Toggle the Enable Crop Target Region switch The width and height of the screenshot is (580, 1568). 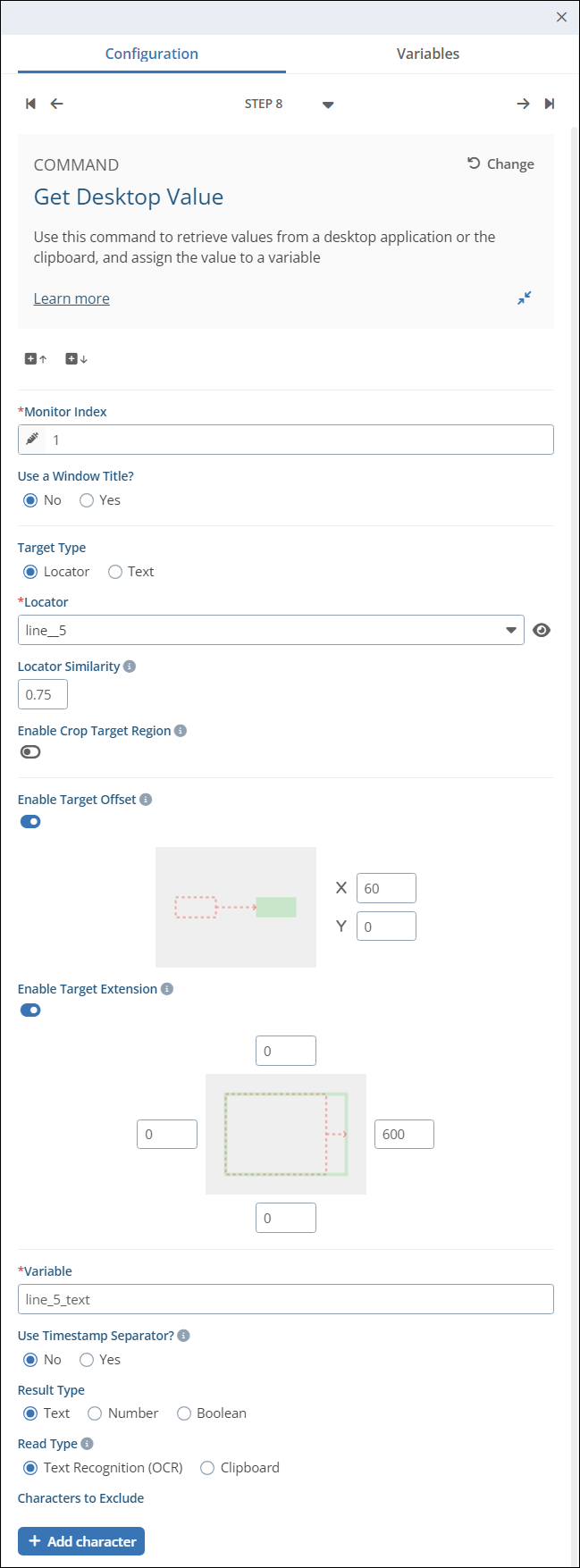(30, 752)
